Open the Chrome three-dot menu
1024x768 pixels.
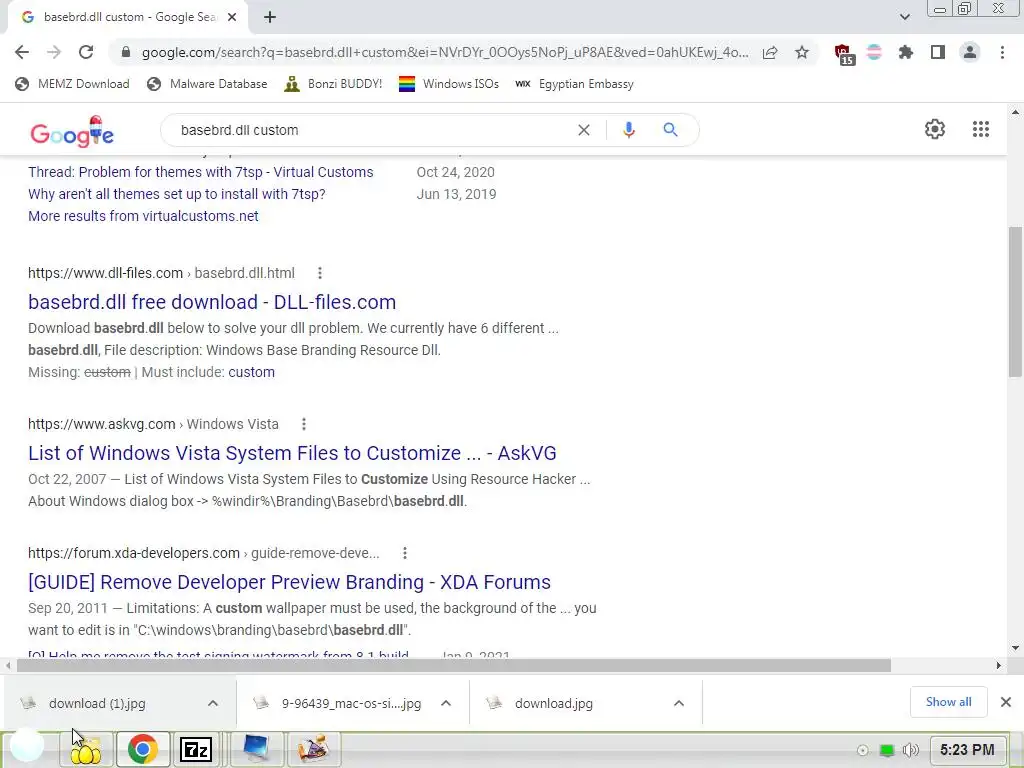point(1002,52)
